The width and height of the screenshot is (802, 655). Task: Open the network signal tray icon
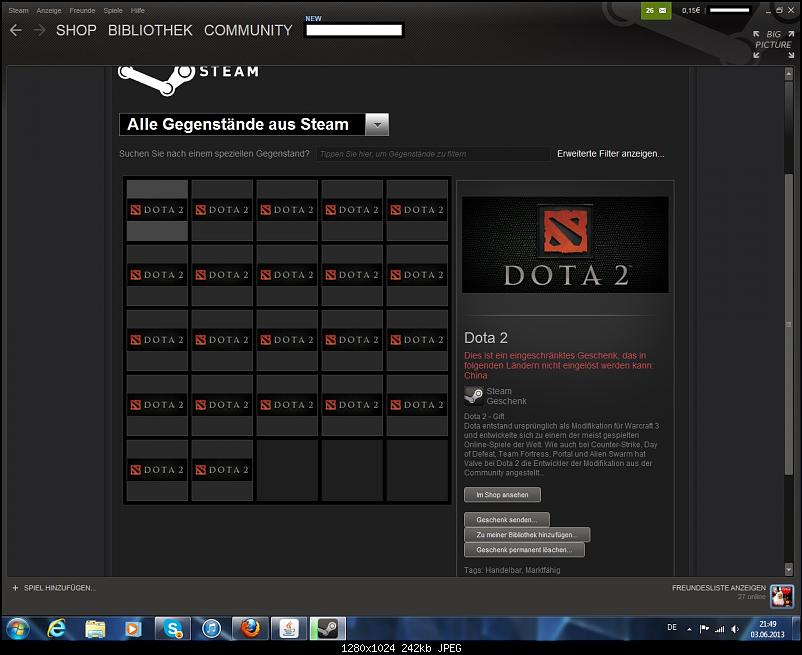point(720,629)
